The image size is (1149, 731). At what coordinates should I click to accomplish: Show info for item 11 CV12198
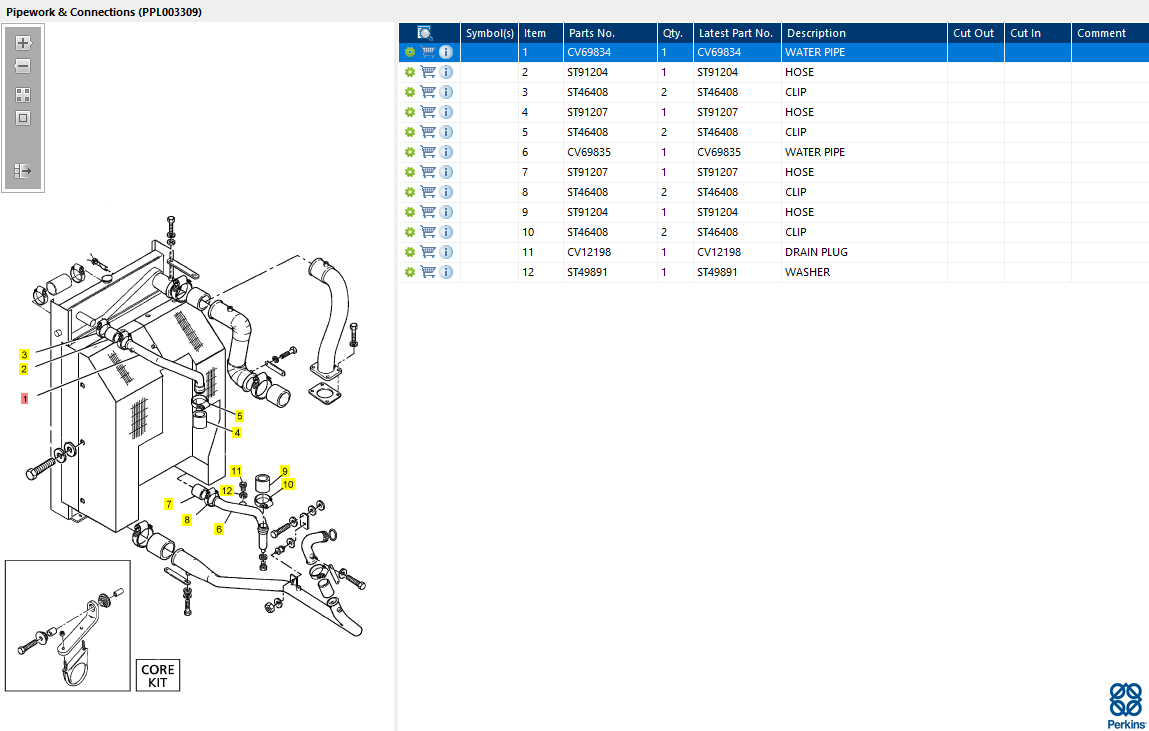(446, 252)
